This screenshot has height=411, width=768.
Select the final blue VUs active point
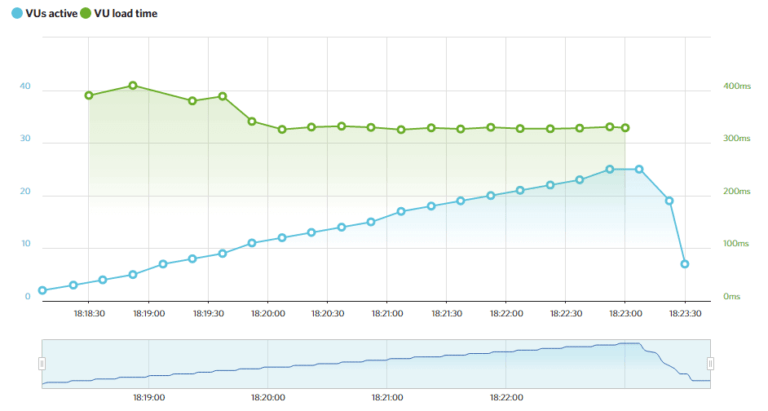[x=685, y=264]
